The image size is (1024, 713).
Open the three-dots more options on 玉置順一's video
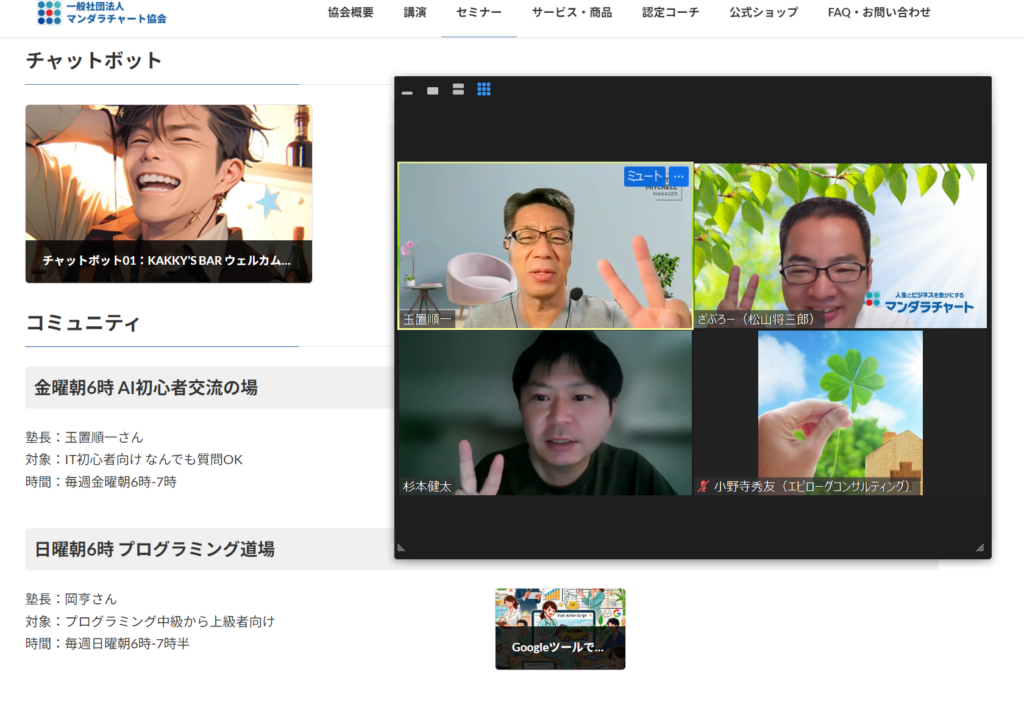coord(679,176)
